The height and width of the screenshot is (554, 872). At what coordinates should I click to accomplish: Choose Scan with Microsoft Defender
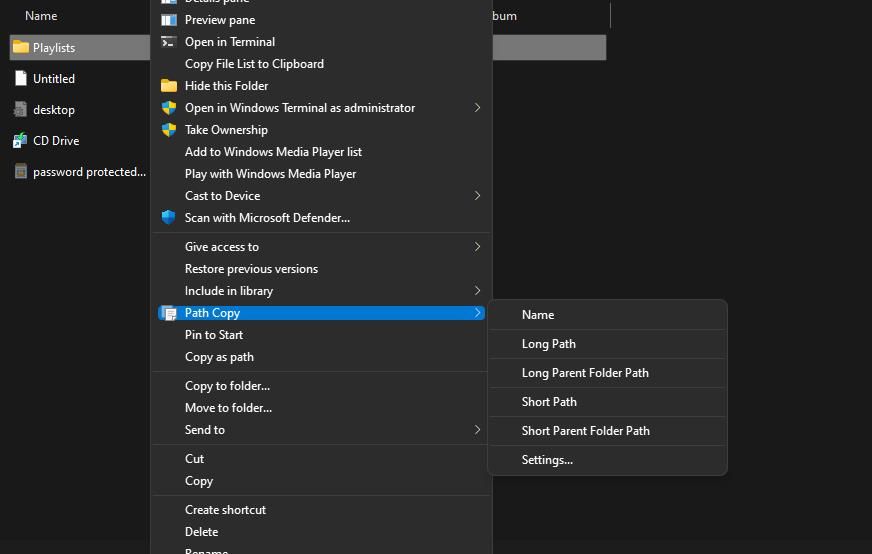[321, 217]
